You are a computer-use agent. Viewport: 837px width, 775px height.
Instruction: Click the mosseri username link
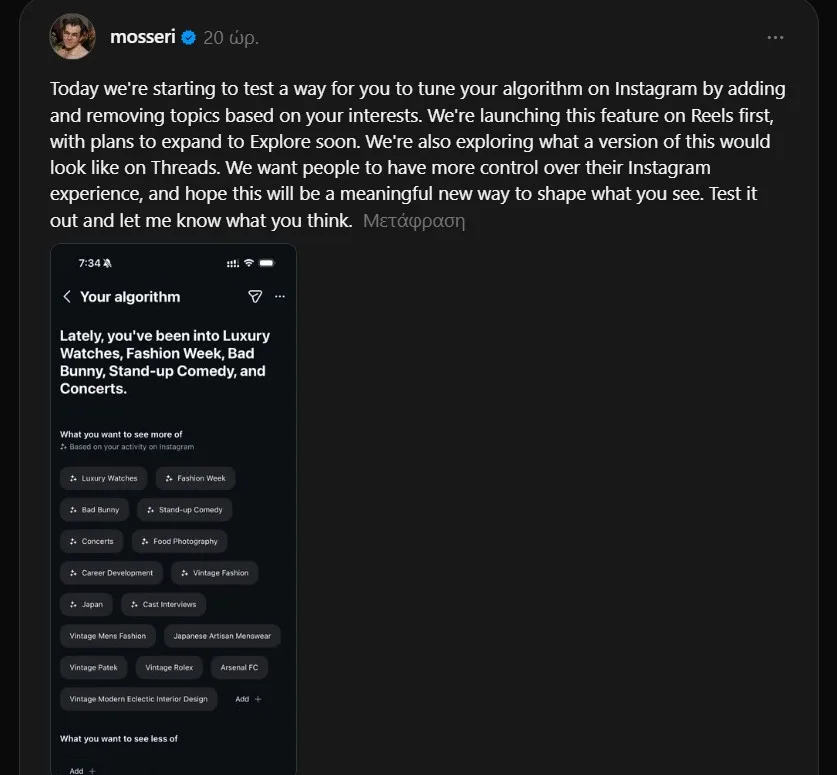click(143, 37)
